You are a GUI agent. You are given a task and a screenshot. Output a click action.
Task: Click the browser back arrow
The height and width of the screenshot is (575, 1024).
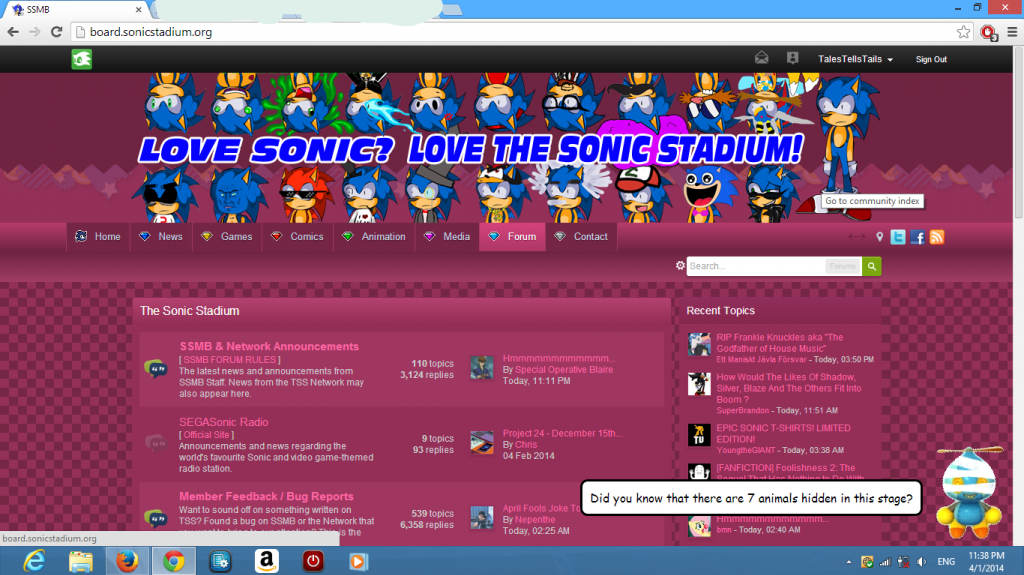(13, 31)
